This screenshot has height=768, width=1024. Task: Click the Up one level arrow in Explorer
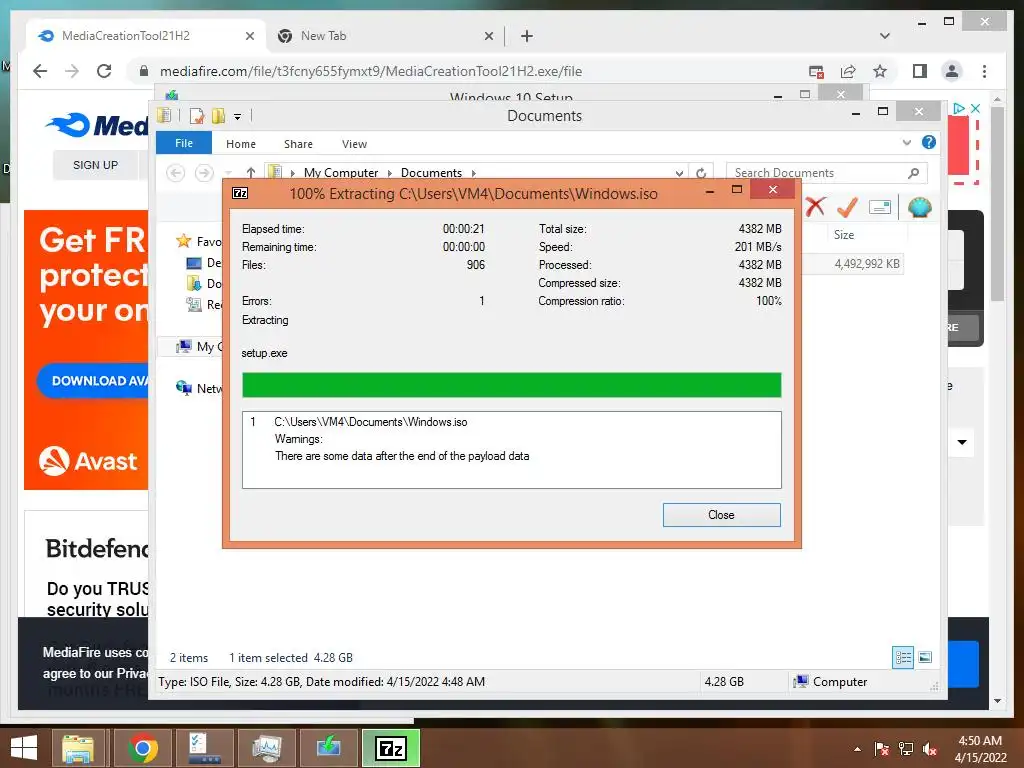pos(251,172)
